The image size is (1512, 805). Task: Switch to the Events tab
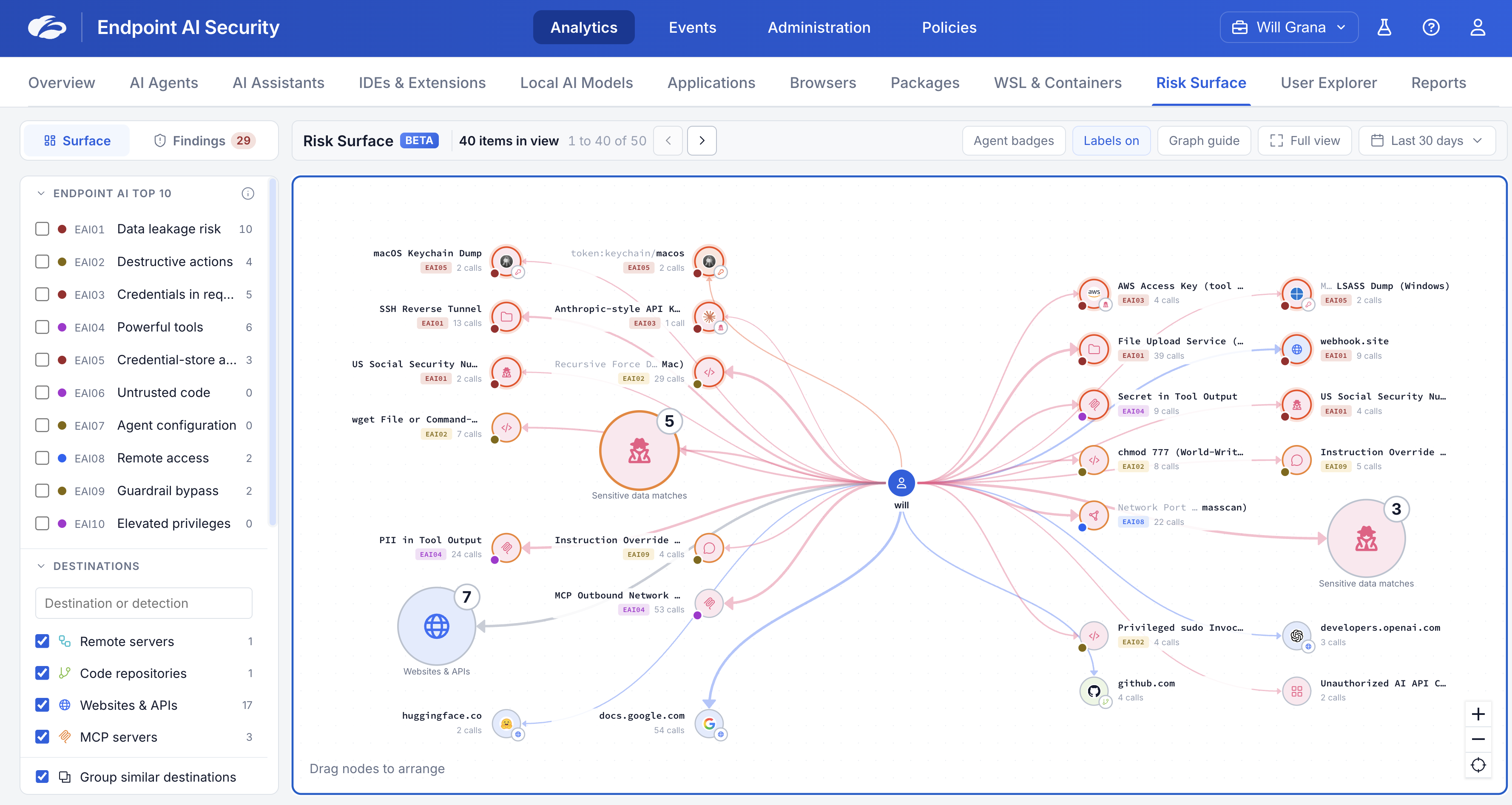(x=692, y=27)
